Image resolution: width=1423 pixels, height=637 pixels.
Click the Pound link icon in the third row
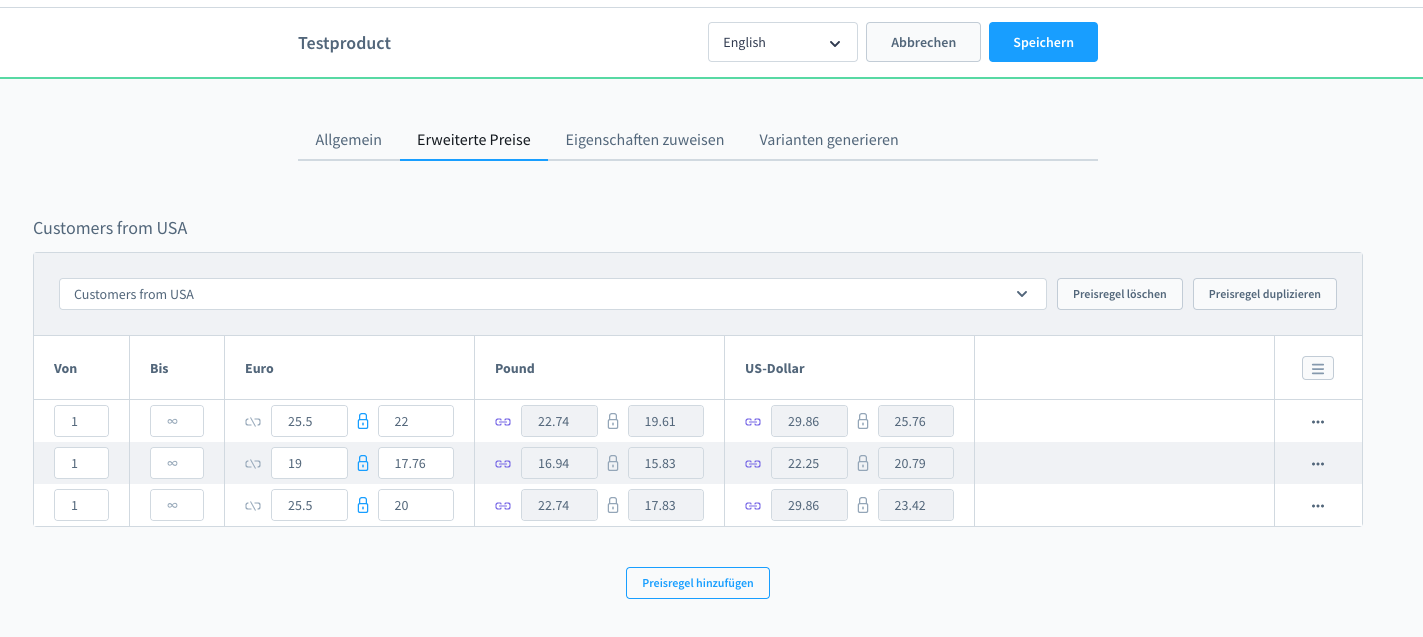(502, 505)
